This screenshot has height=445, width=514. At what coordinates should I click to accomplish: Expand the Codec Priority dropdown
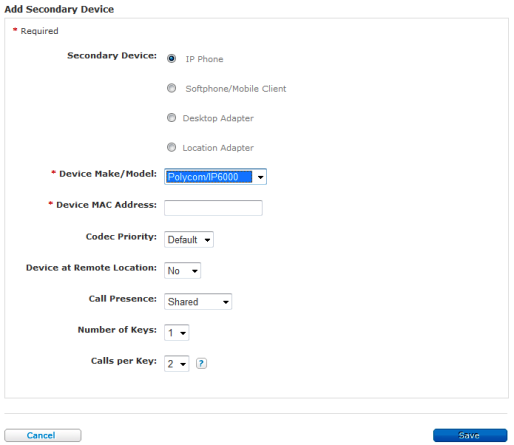189,240
